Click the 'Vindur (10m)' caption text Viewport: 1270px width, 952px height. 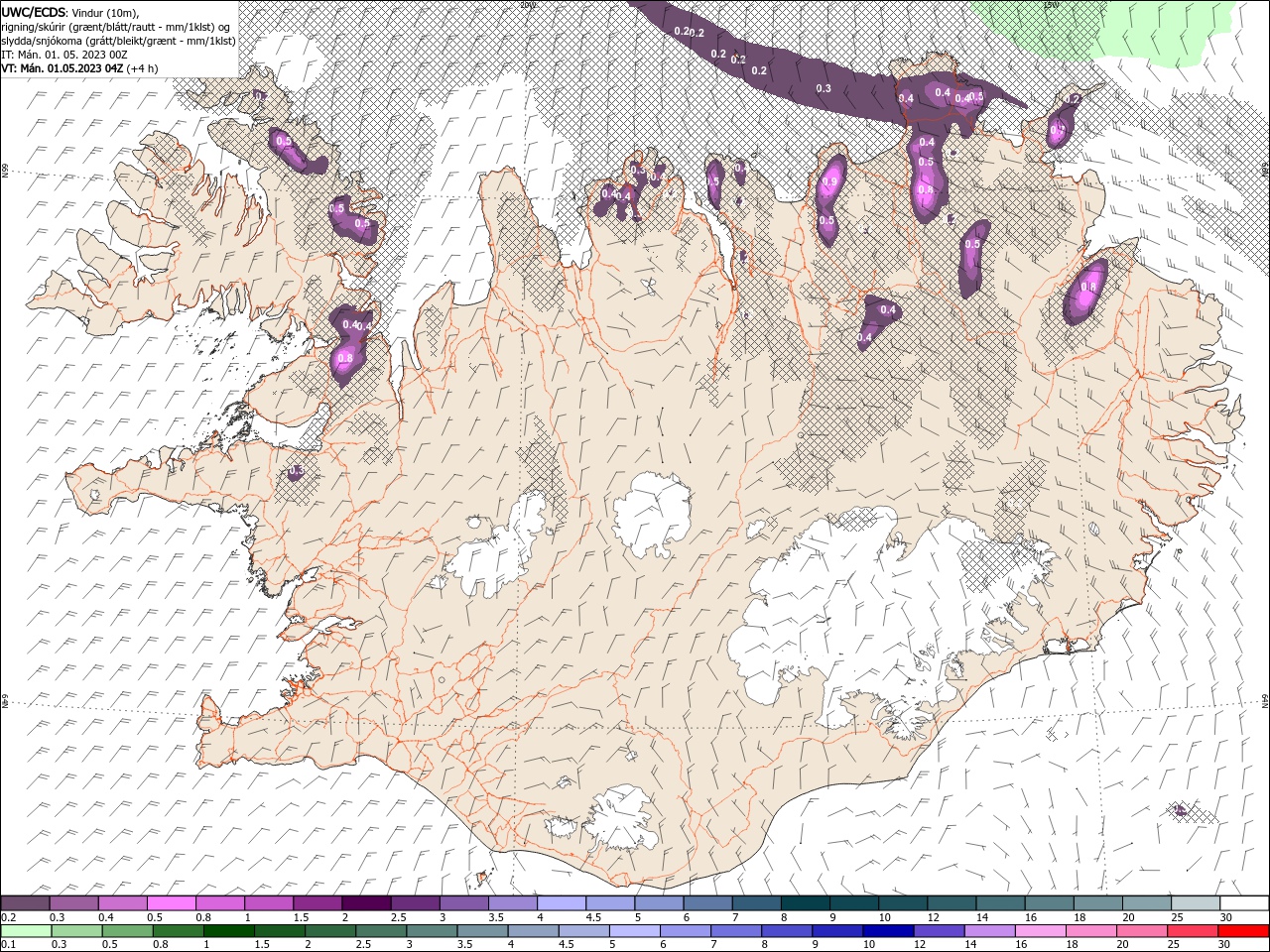(105, 13)
